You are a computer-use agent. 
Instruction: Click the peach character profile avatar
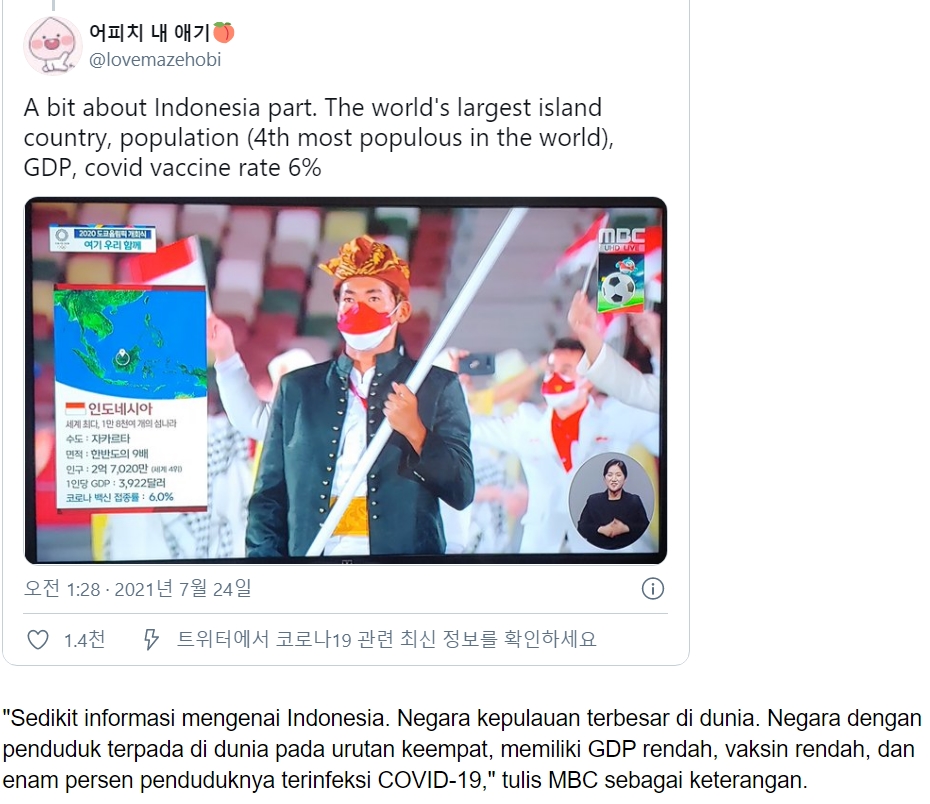(52, 46)
